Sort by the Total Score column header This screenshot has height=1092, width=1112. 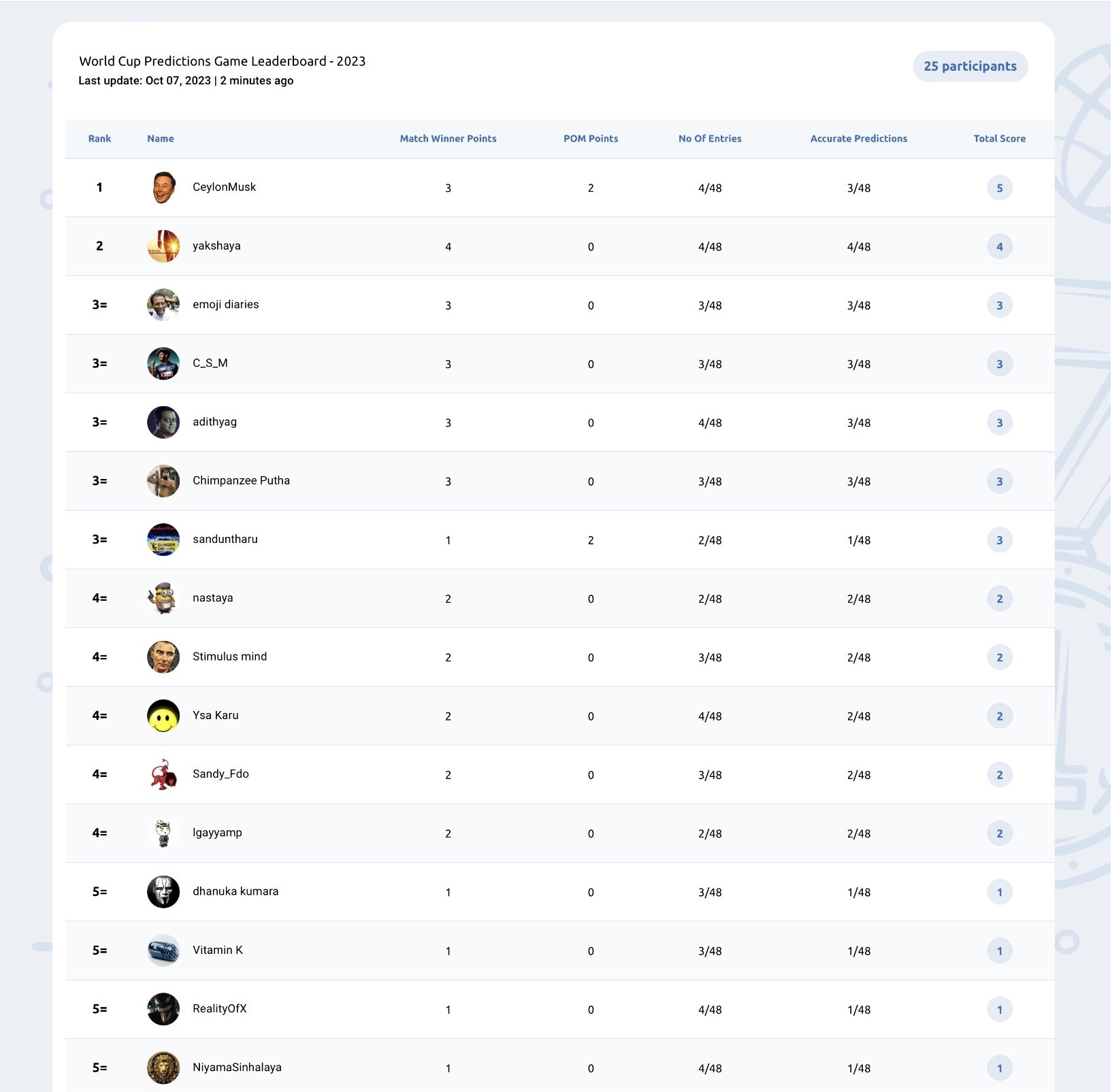point(999,139)
